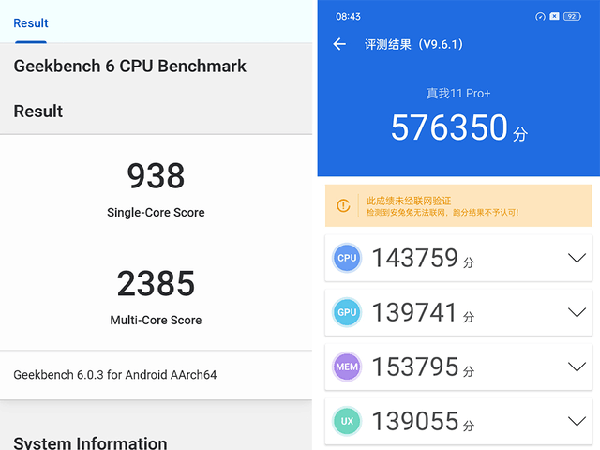Click the orange warning icon in banner
The width and height of the screenshot is (600, 450).
[x=343, y=205]
